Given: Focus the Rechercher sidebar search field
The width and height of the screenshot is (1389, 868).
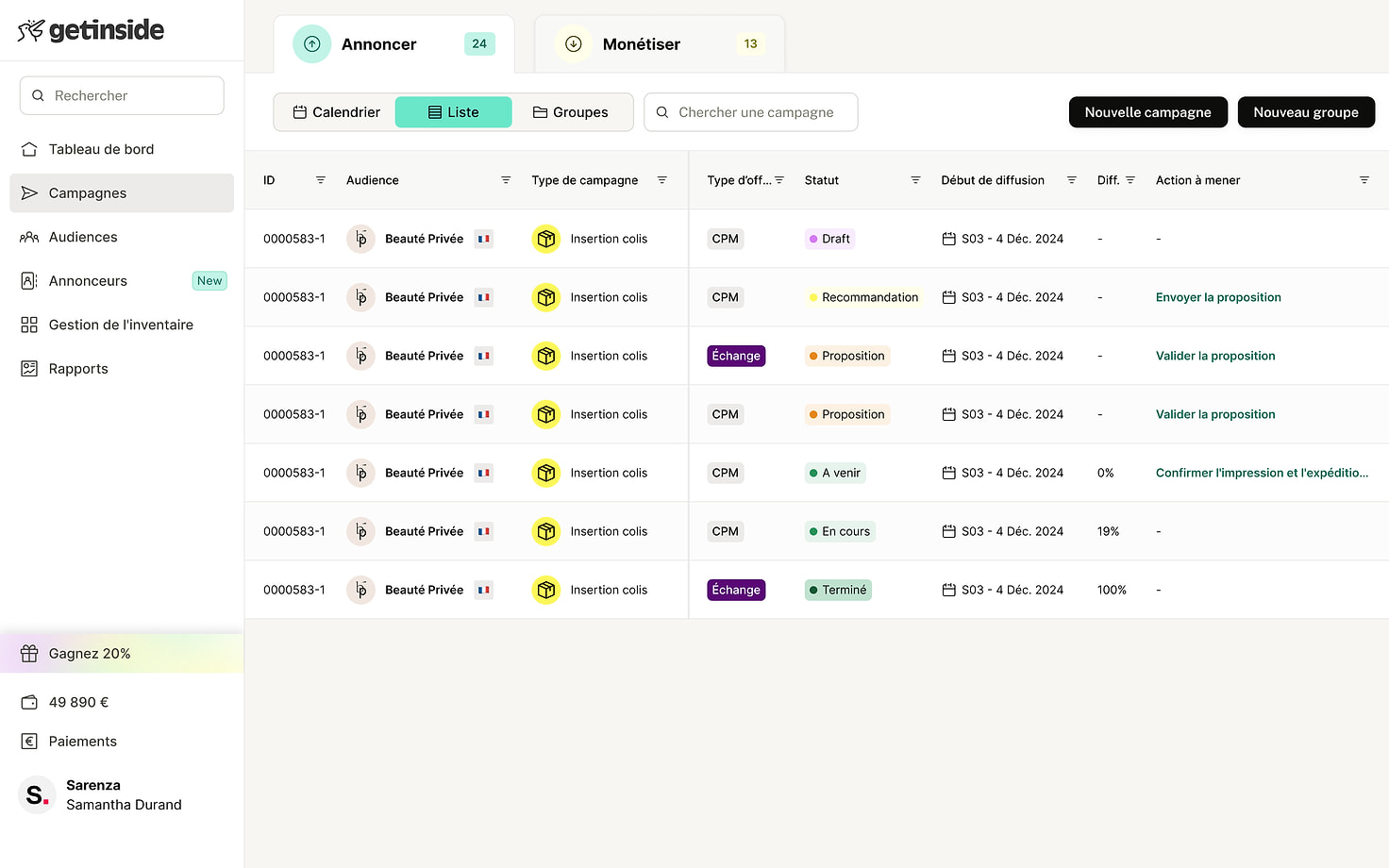Looking at the screenshot, I should tap(122, 95).
